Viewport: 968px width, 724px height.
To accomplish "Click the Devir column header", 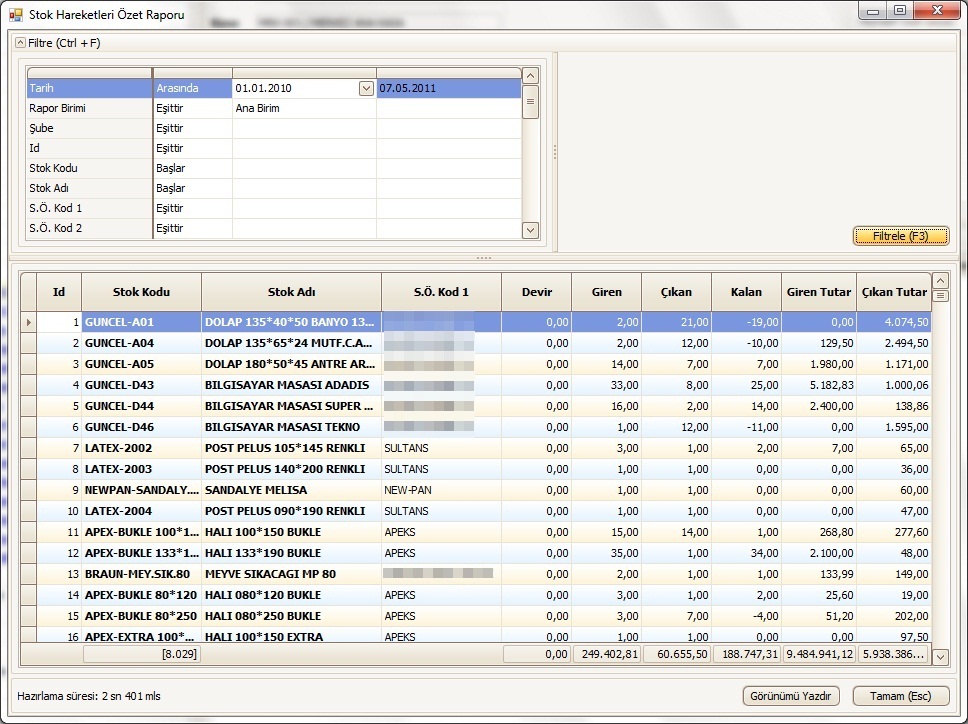I will point(536,292).
